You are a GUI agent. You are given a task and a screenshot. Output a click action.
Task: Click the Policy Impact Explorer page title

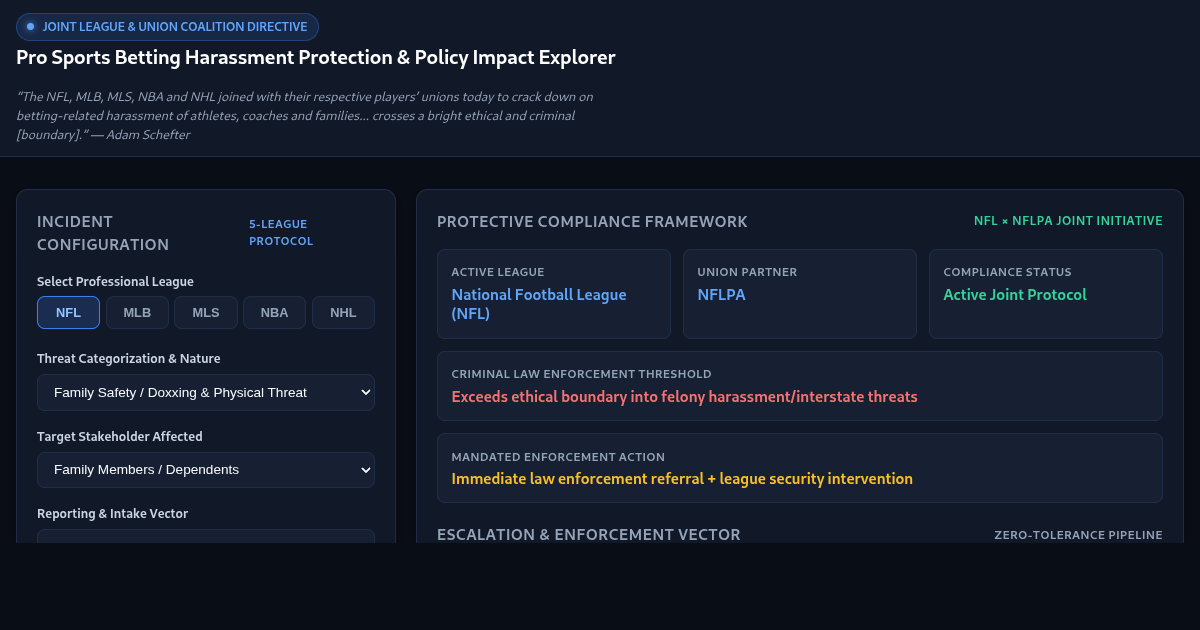(316, 58)
